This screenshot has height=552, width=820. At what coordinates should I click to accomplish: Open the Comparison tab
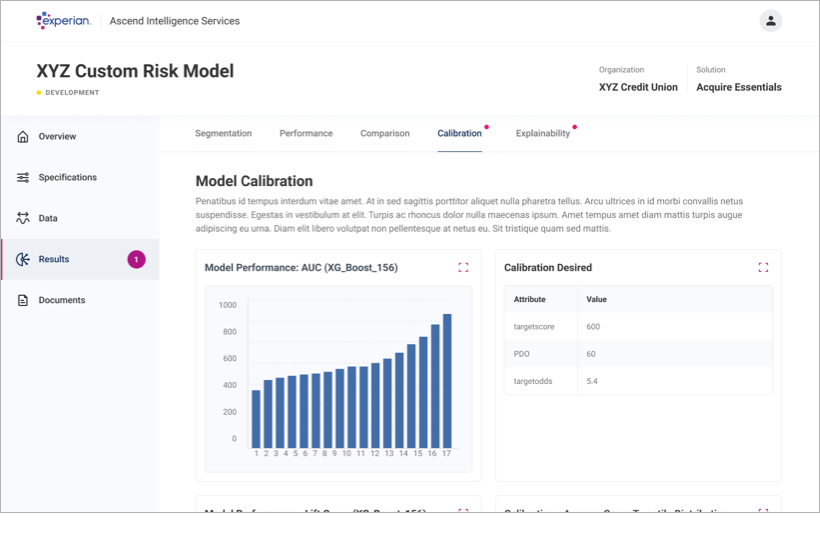pos(385,133)
